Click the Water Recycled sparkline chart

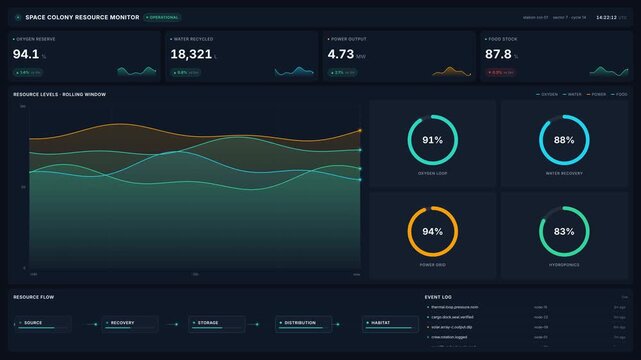294,71
